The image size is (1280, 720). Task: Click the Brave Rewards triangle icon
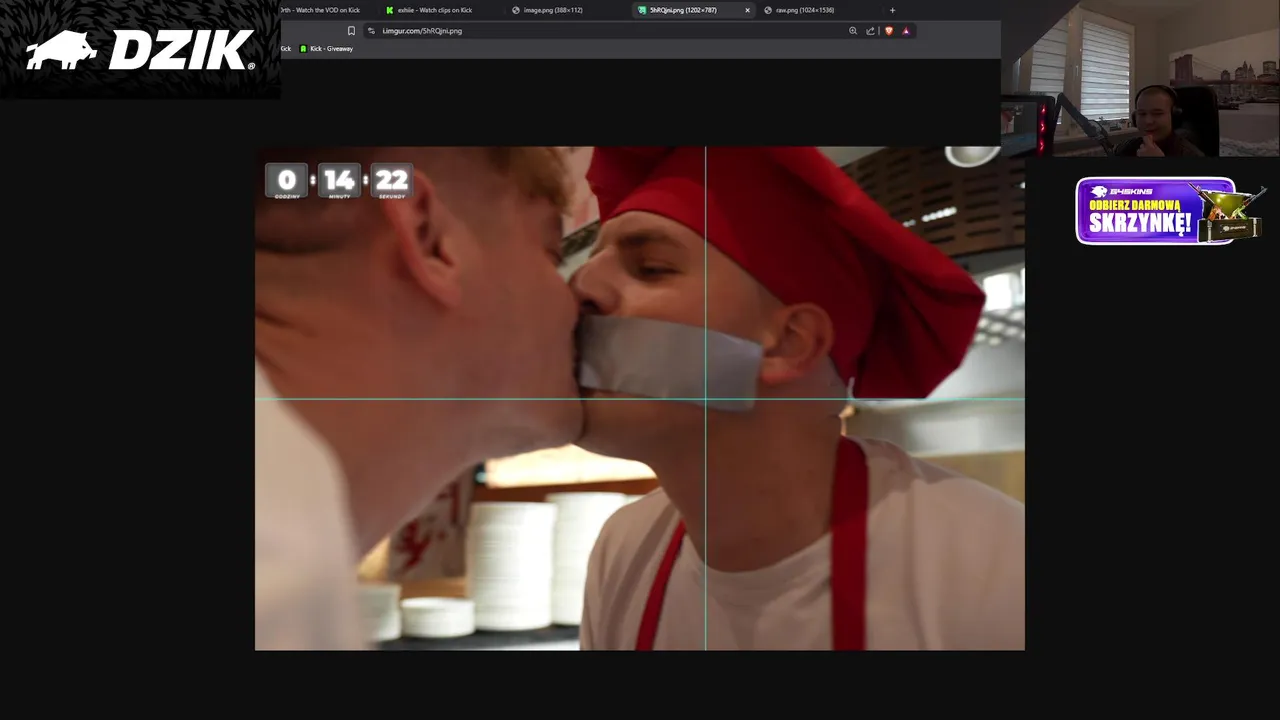pyautogui.click(x=906, y=31)
